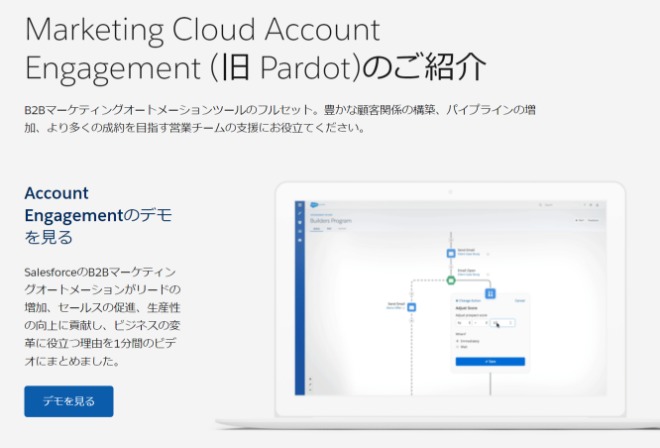Click the Salesforce cloud logo in demo
Viewport: 660px width, 448px height.
tap(312, 205)
